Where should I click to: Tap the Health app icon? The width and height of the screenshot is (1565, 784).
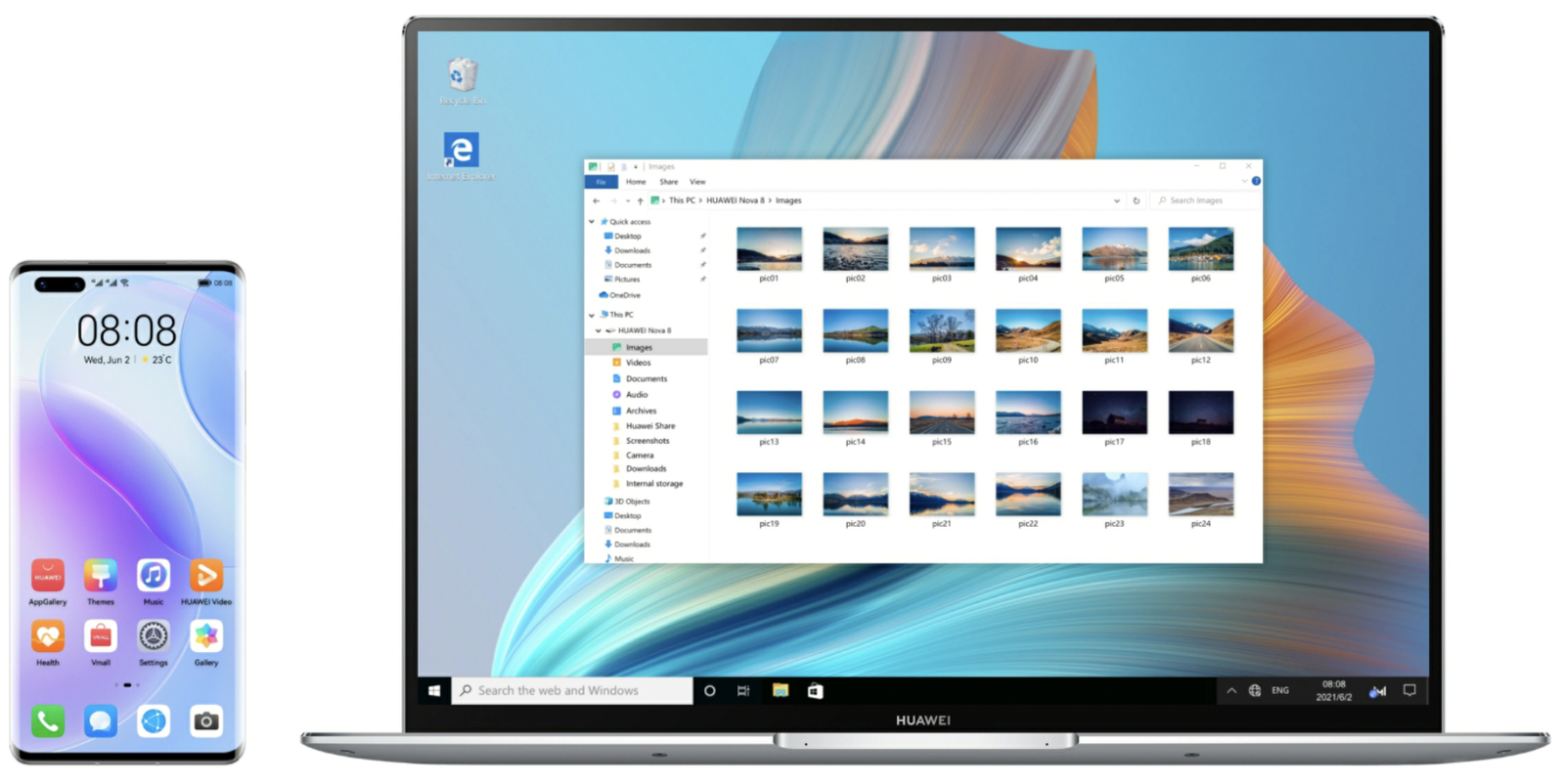[48, 637]
